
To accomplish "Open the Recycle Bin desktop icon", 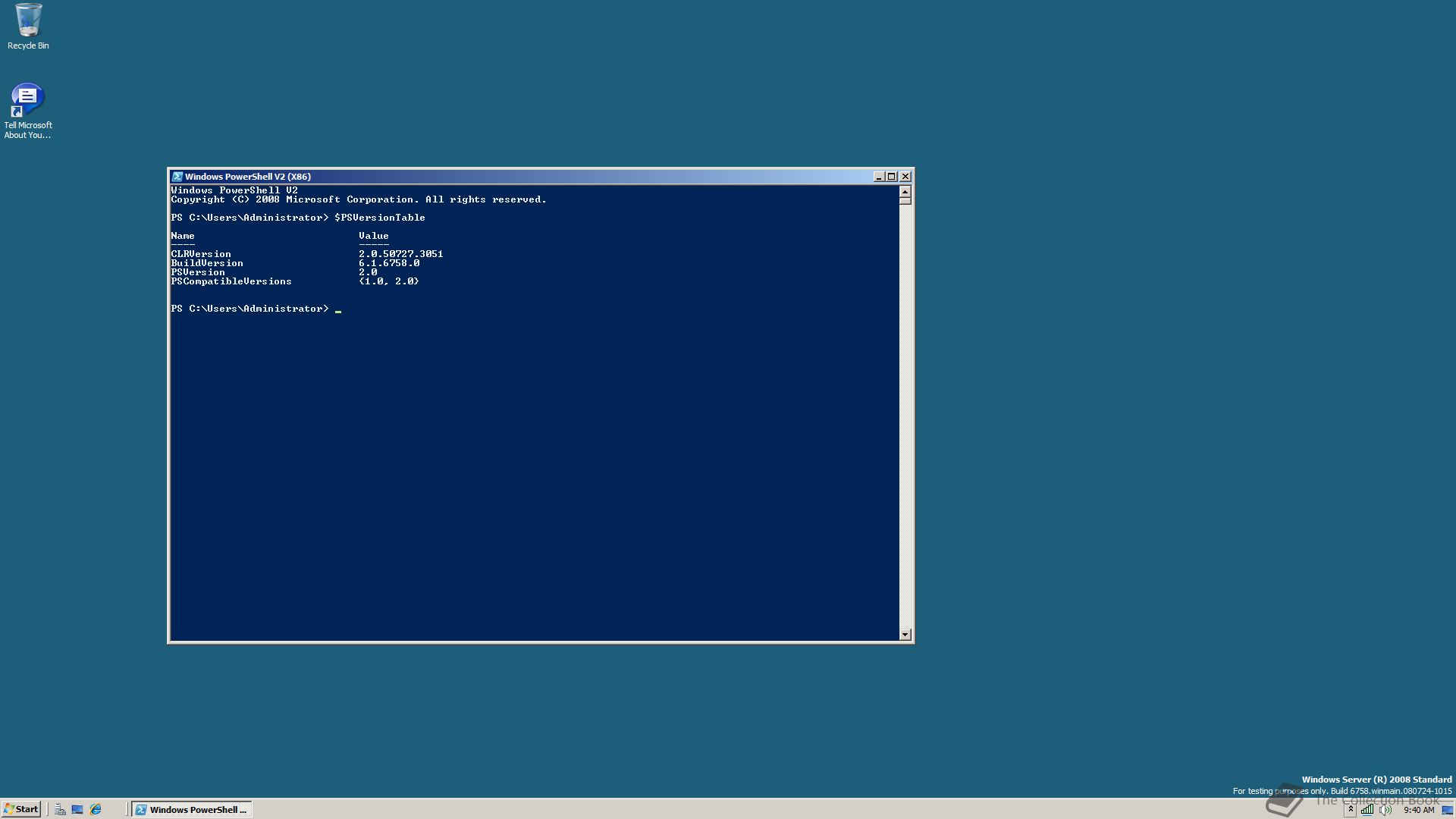I will pyautogui.click(x=28, y=27).
